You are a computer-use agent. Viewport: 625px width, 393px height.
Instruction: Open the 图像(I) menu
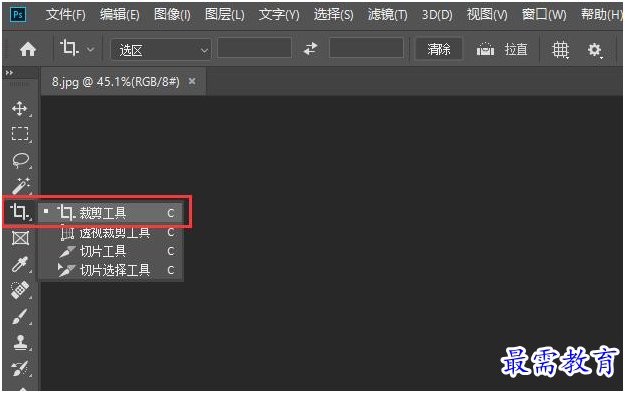click(172, 15)
